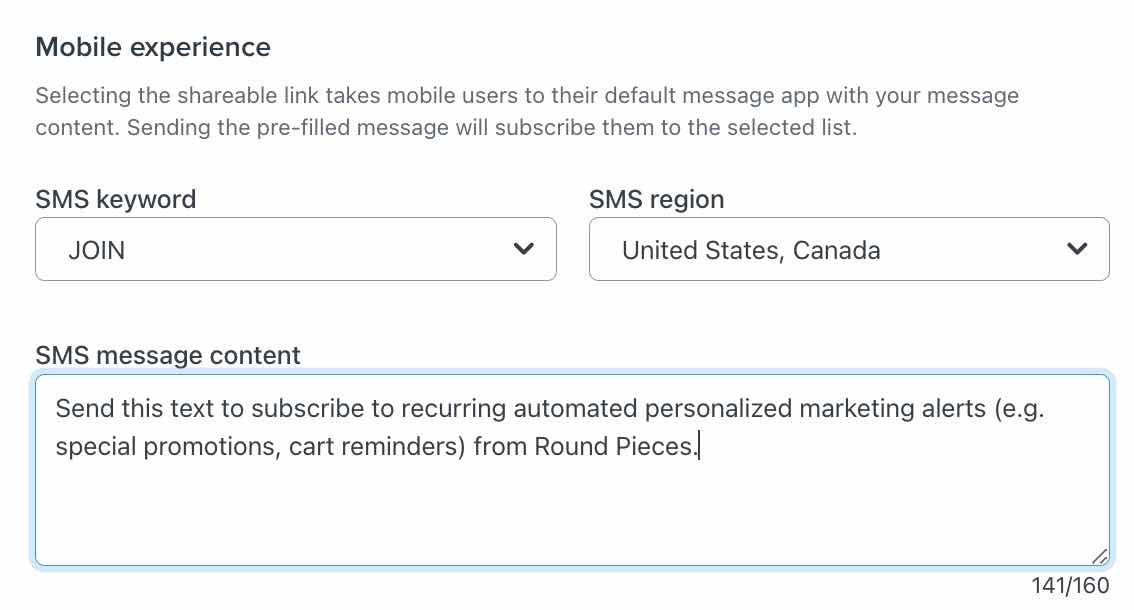Screen dimensions: 1134x610
Task: Place cursor after Round Pieces text
Action: [698, 446]
